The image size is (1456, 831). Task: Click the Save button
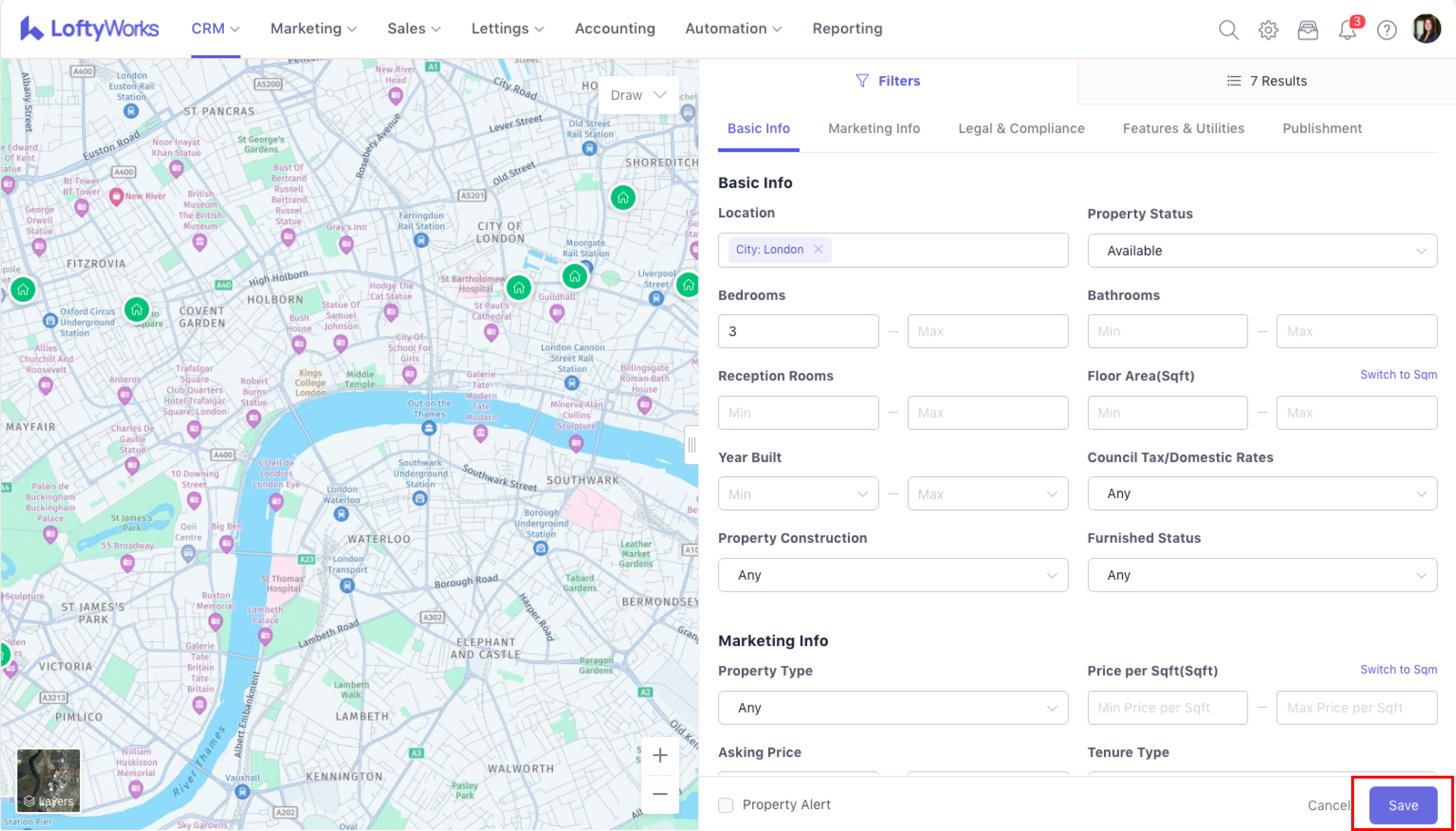[1402, 805]
